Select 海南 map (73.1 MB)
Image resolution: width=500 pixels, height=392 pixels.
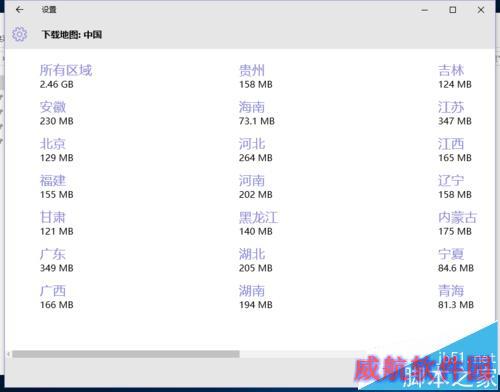click(x=257, y=113)
